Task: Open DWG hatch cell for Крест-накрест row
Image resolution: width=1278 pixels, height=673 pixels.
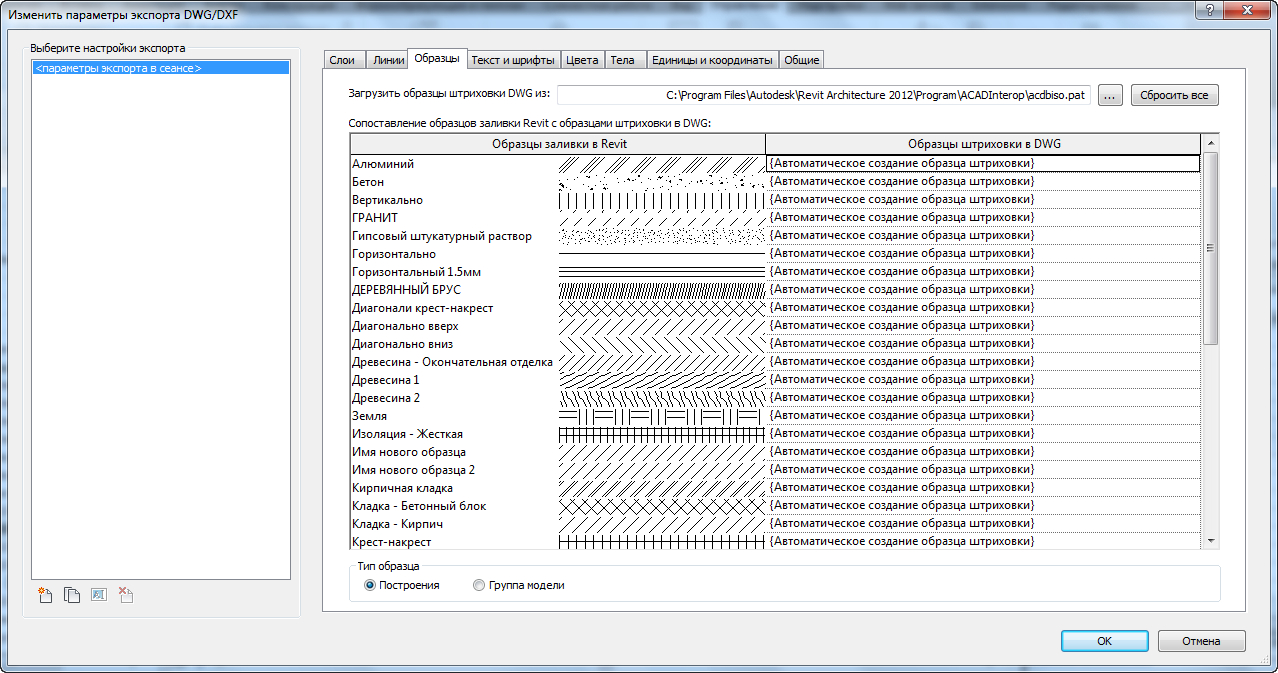Action: [x=983, y=541]
